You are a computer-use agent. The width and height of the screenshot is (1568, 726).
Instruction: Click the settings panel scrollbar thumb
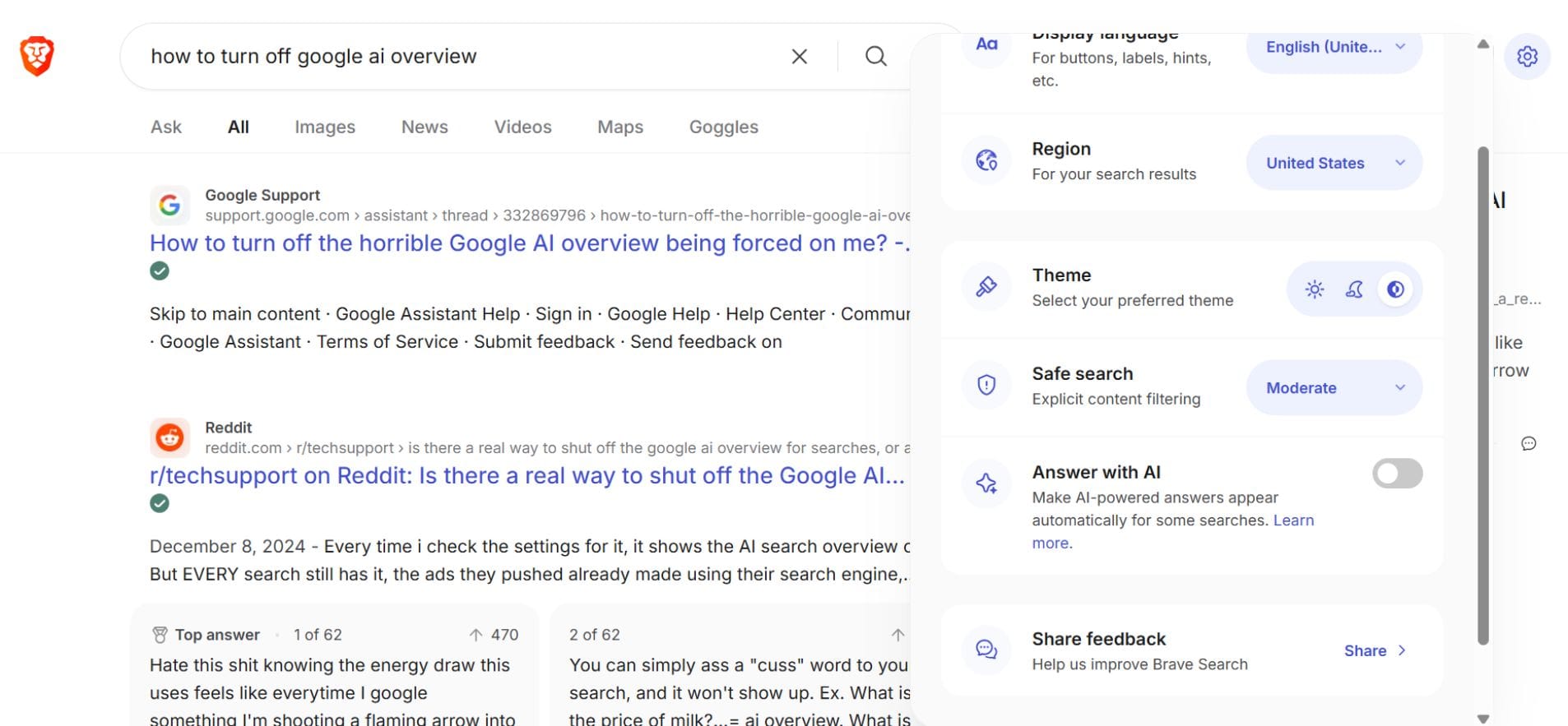(1483, 395)
